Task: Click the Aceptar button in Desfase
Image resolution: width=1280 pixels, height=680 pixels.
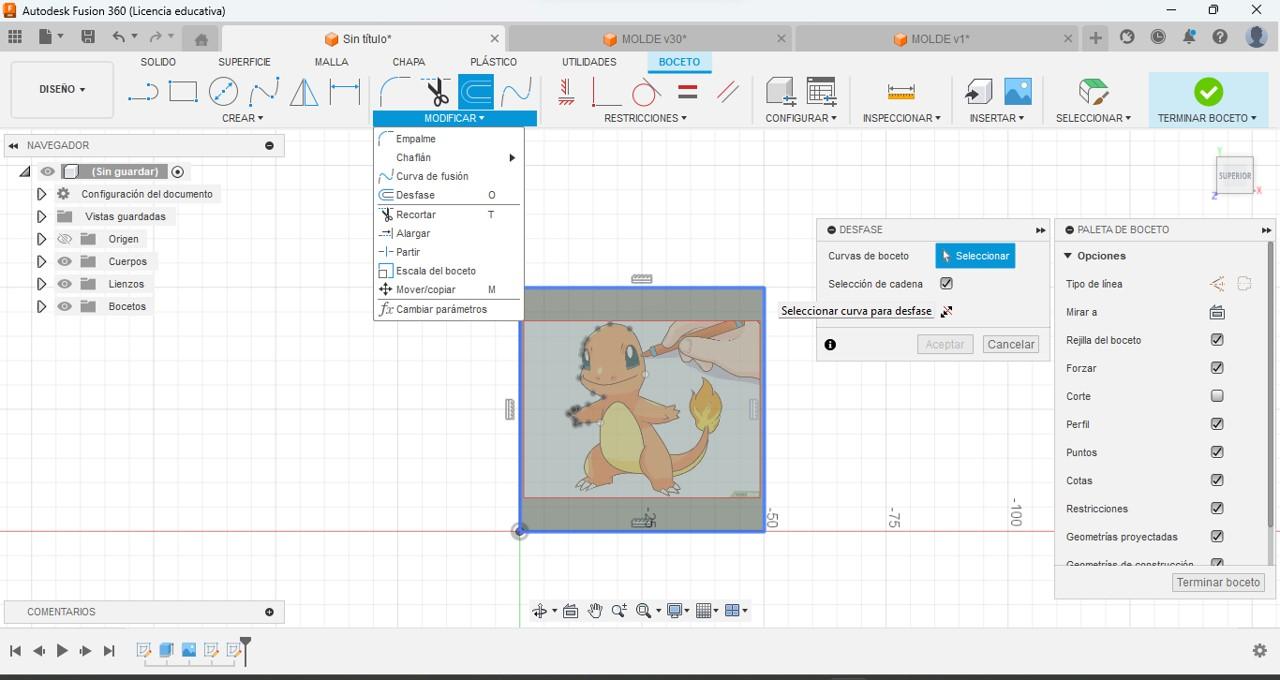Action: [x=945, y=344]
